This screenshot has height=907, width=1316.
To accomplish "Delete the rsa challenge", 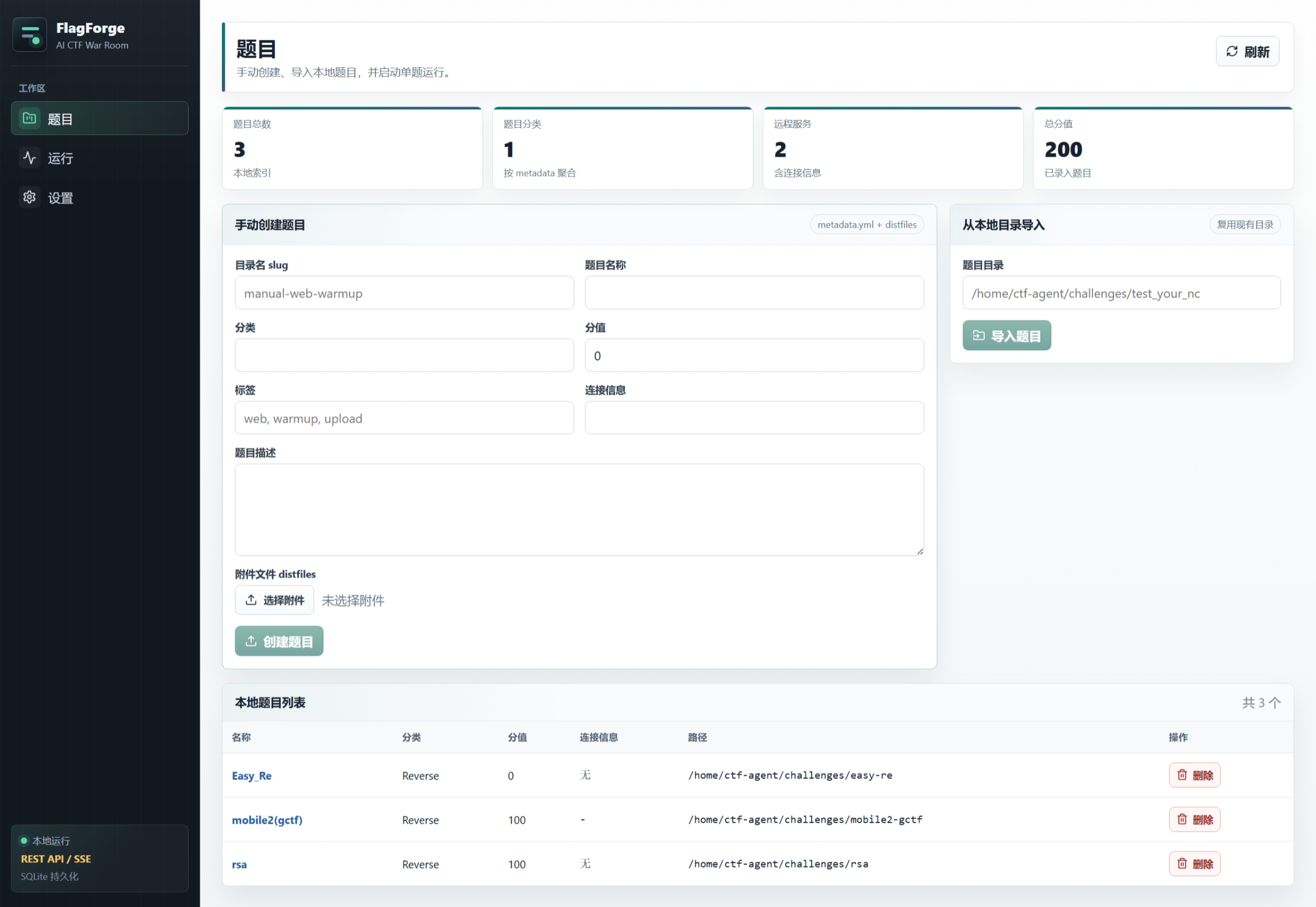I will point(1194,864).
